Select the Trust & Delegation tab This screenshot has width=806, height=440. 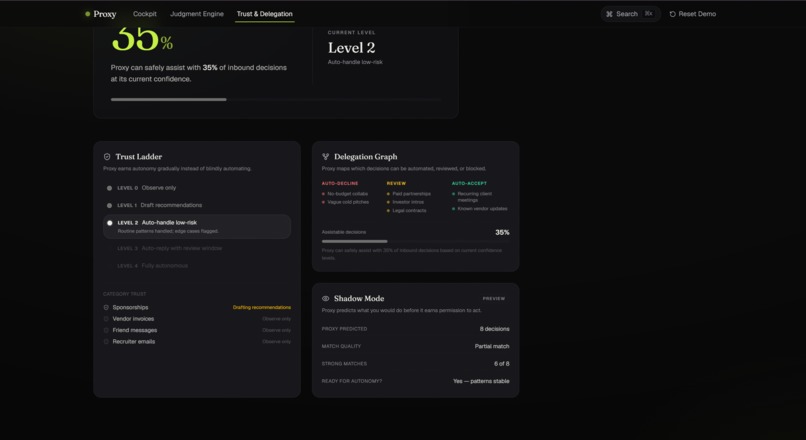coord(264,14)
